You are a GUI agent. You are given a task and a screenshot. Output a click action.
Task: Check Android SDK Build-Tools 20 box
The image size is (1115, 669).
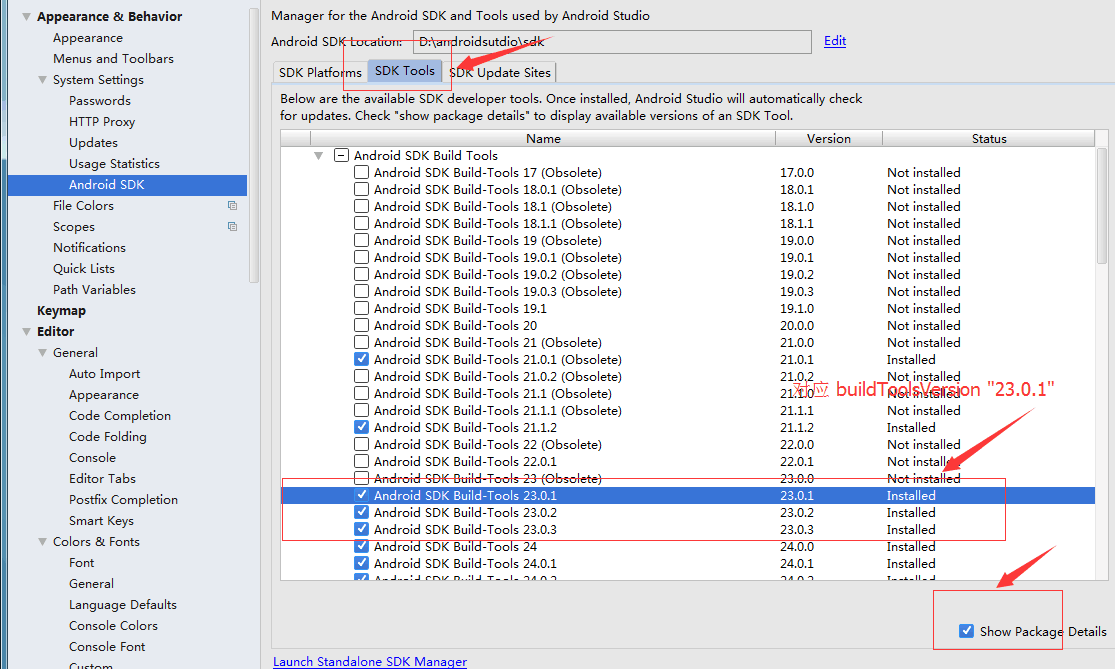point(361,325)
